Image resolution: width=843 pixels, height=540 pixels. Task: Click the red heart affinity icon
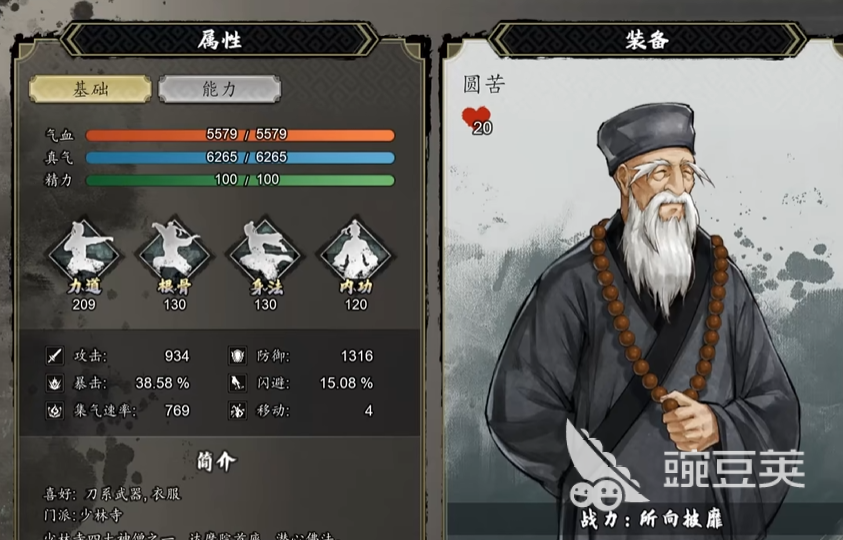[476, 119]
